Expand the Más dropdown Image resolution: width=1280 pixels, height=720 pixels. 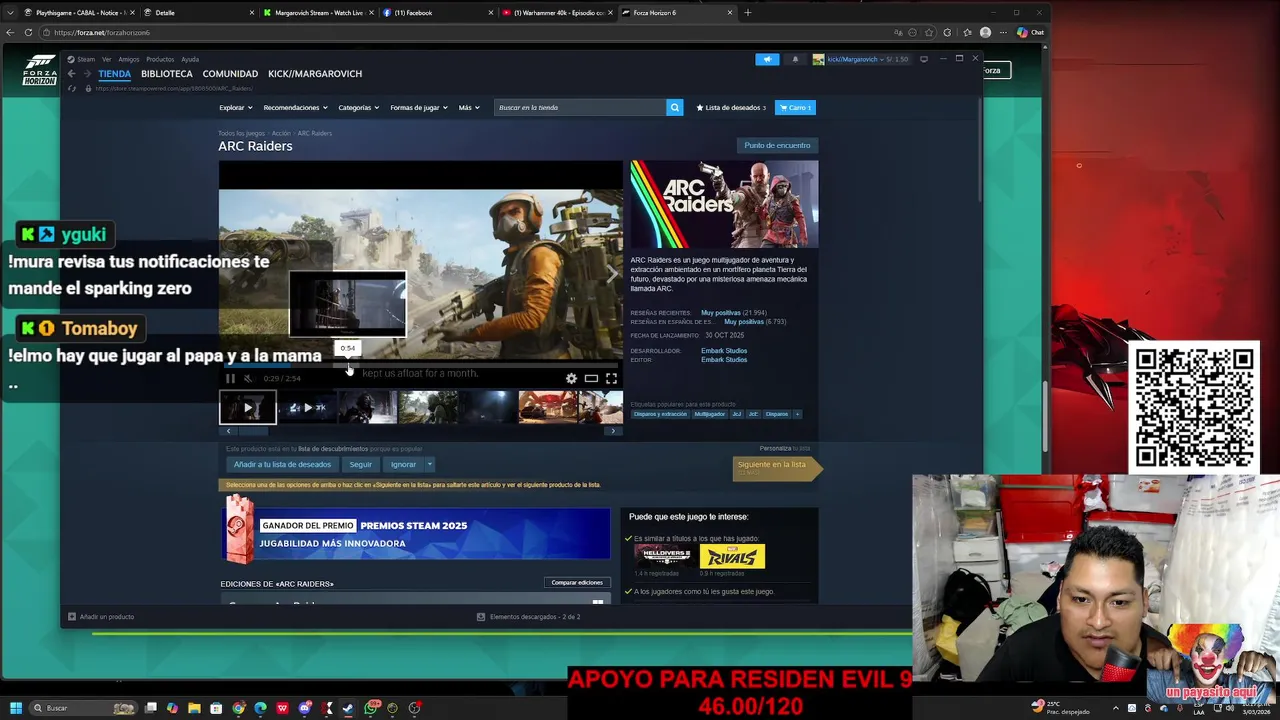pyautogui.click(x=469, y=107)
